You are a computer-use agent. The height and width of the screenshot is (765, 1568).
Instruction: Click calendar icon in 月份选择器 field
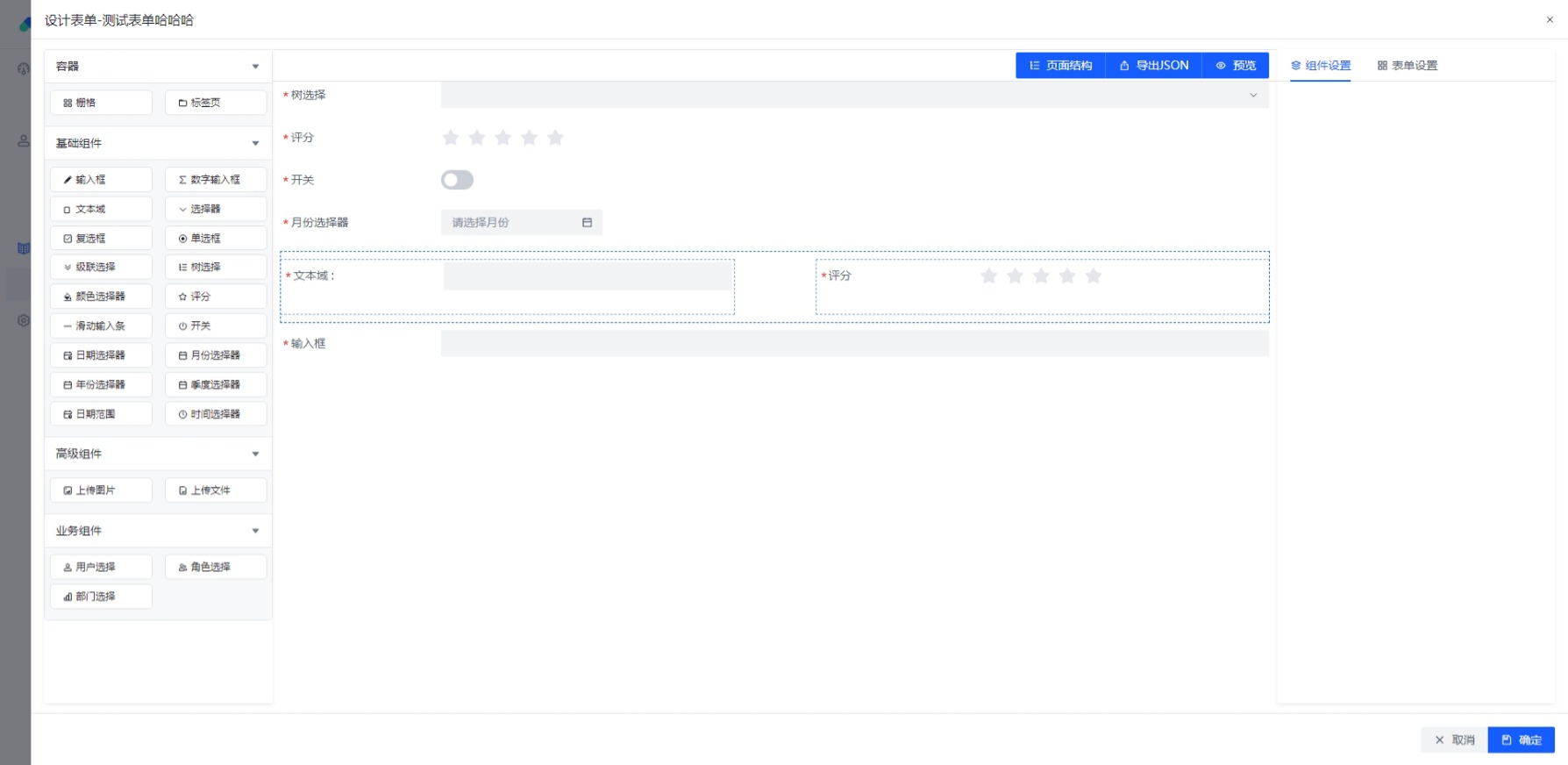587,223
